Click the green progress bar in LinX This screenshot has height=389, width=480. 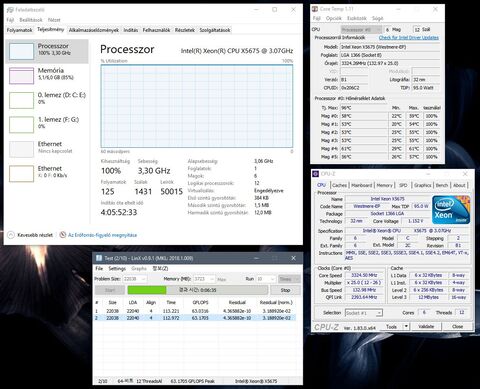(x=147, y=290)
